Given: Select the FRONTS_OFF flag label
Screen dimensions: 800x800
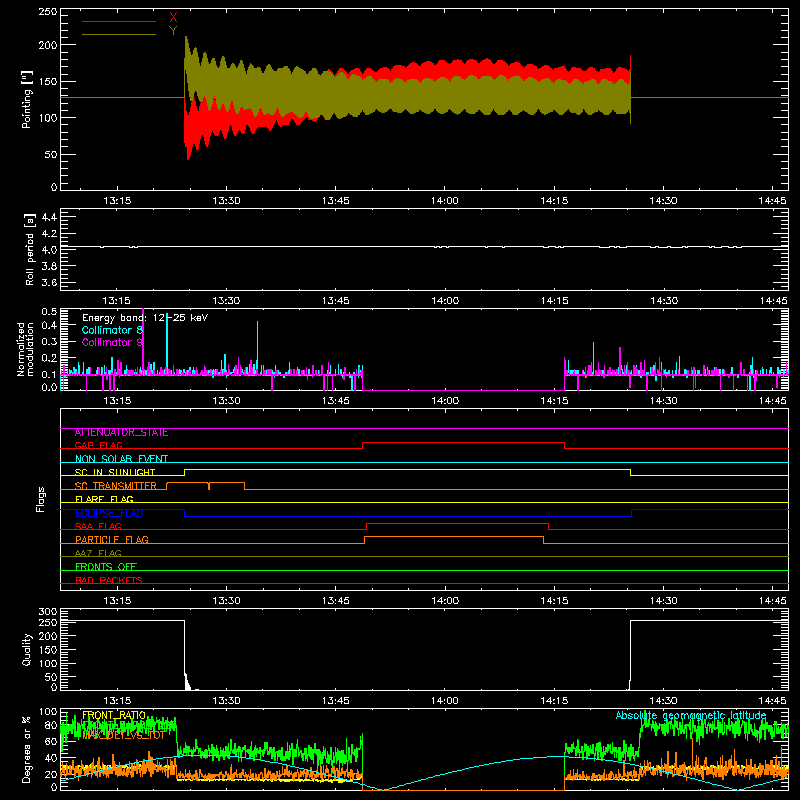Looking at the screenshot, I should (106, 566).
